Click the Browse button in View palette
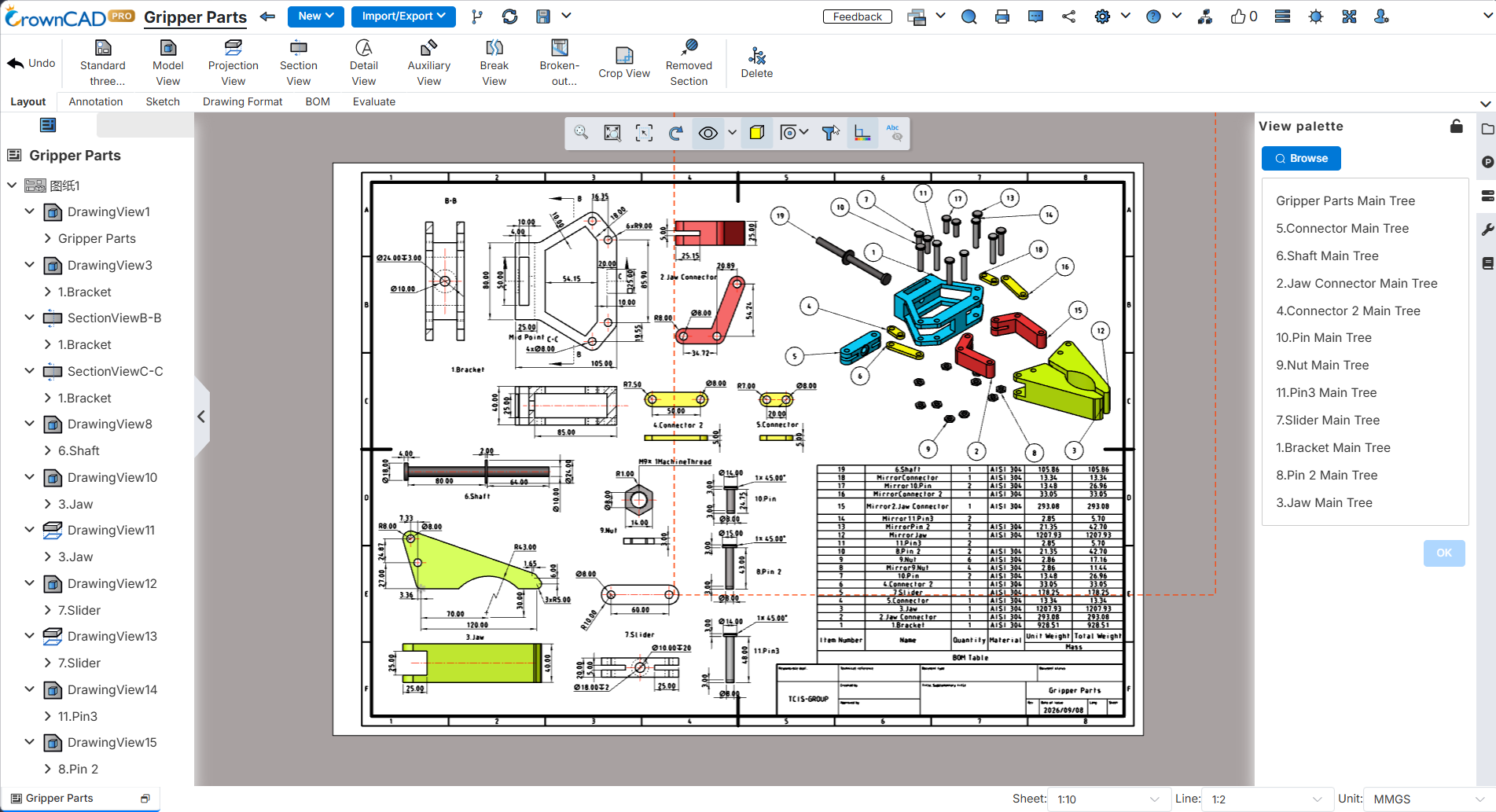 (x=1301, y=158)
